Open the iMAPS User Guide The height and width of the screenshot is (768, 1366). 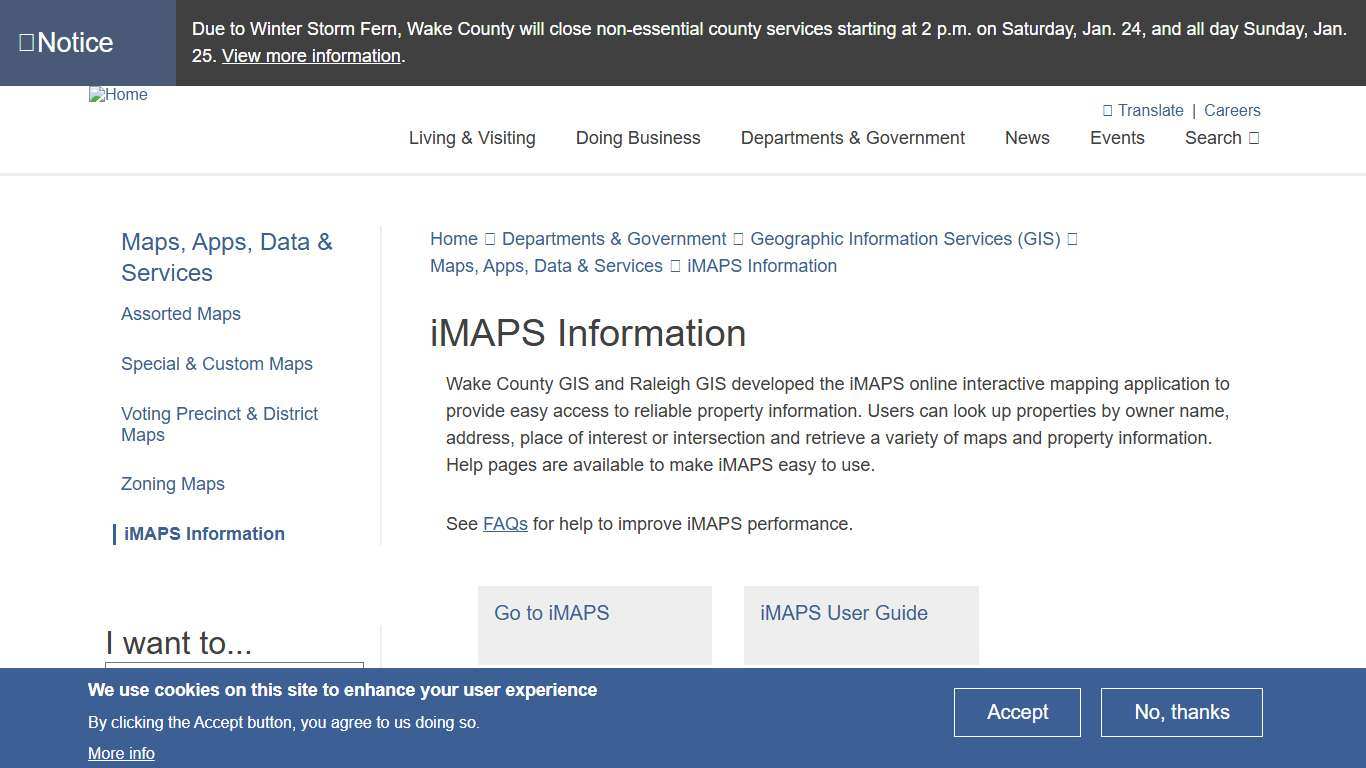(x=843, y=613)
